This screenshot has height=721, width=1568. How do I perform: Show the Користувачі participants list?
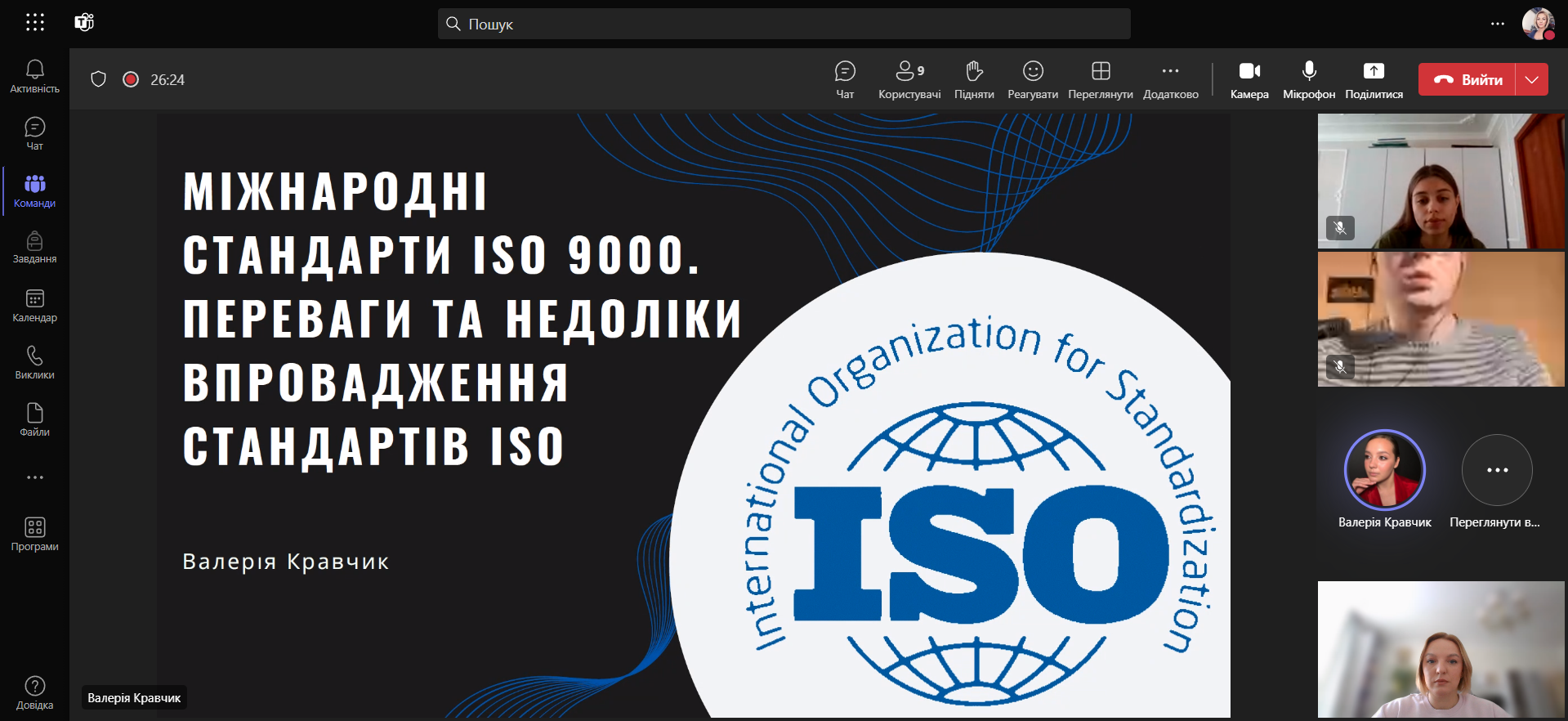tap(909, 80)
